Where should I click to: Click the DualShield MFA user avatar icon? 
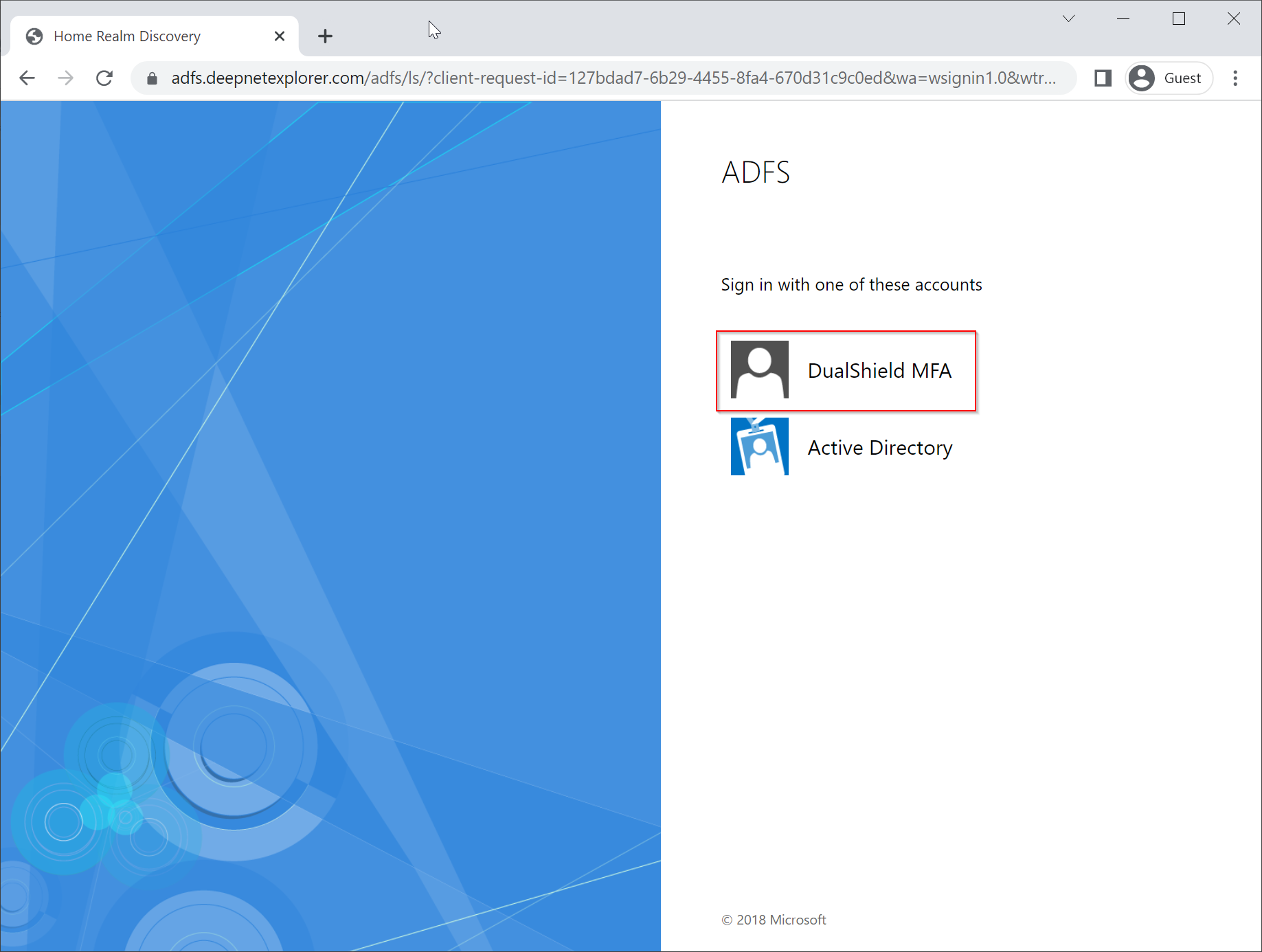pyautogui.click(x=759, y=370)
